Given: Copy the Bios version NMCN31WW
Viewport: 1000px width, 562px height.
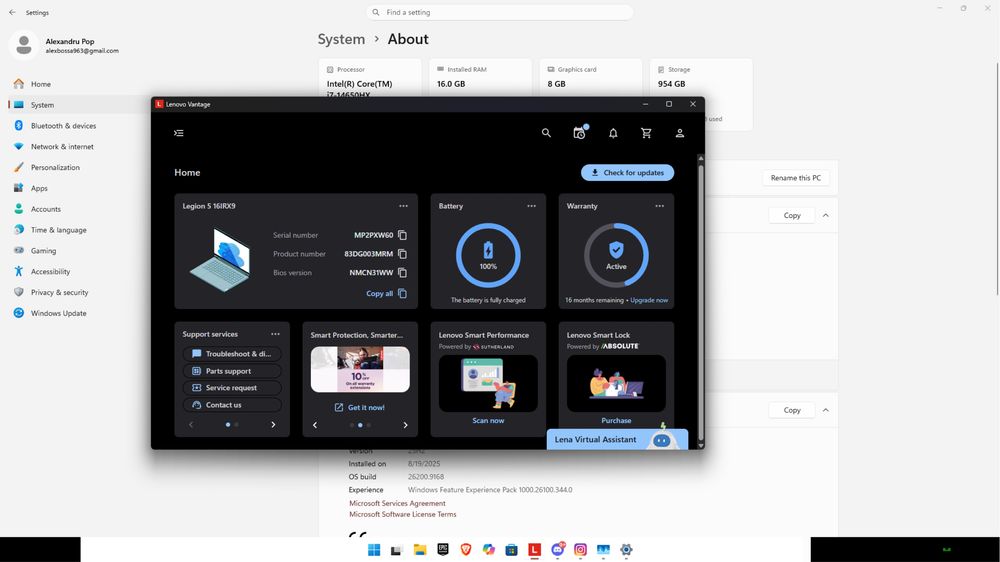Looking at the screenshot, I should (402, 272).
